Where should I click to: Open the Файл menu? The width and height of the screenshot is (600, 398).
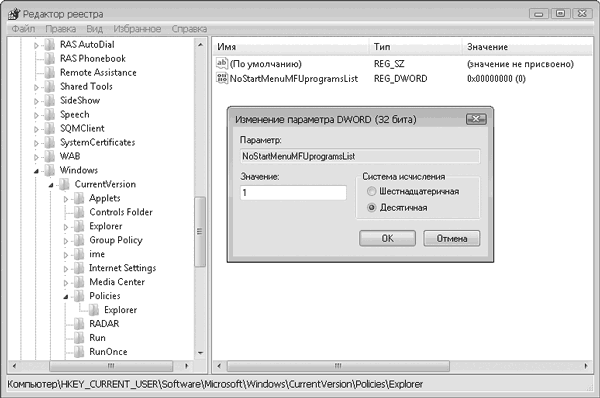[x=23, y=29]
